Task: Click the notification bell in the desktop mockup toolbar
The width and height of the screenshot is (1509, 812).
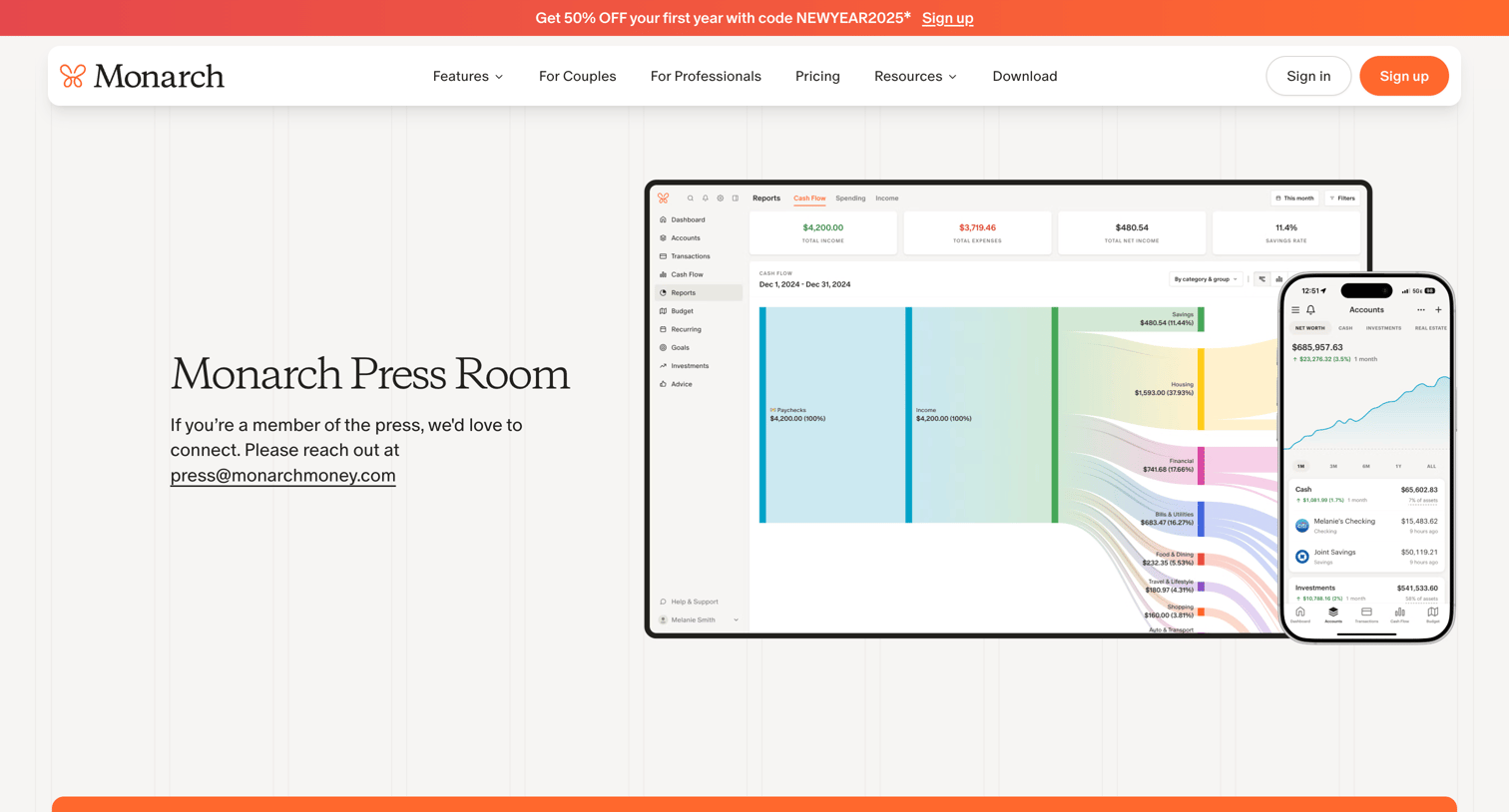Action: pyautogui.click(x=705, y=199)
